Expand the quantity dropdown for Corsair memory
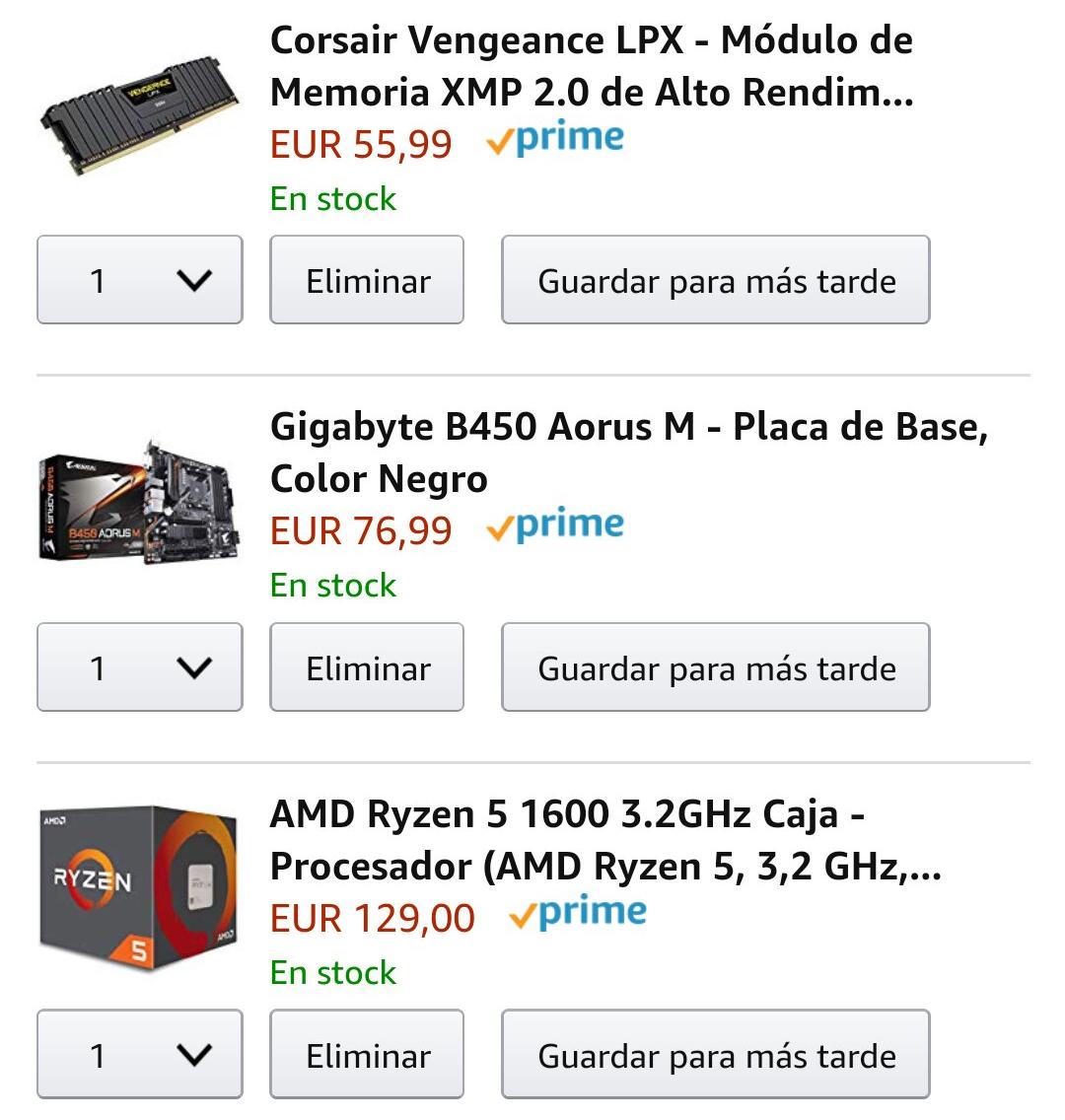1065x1120 pixels. tap(139, 280)
